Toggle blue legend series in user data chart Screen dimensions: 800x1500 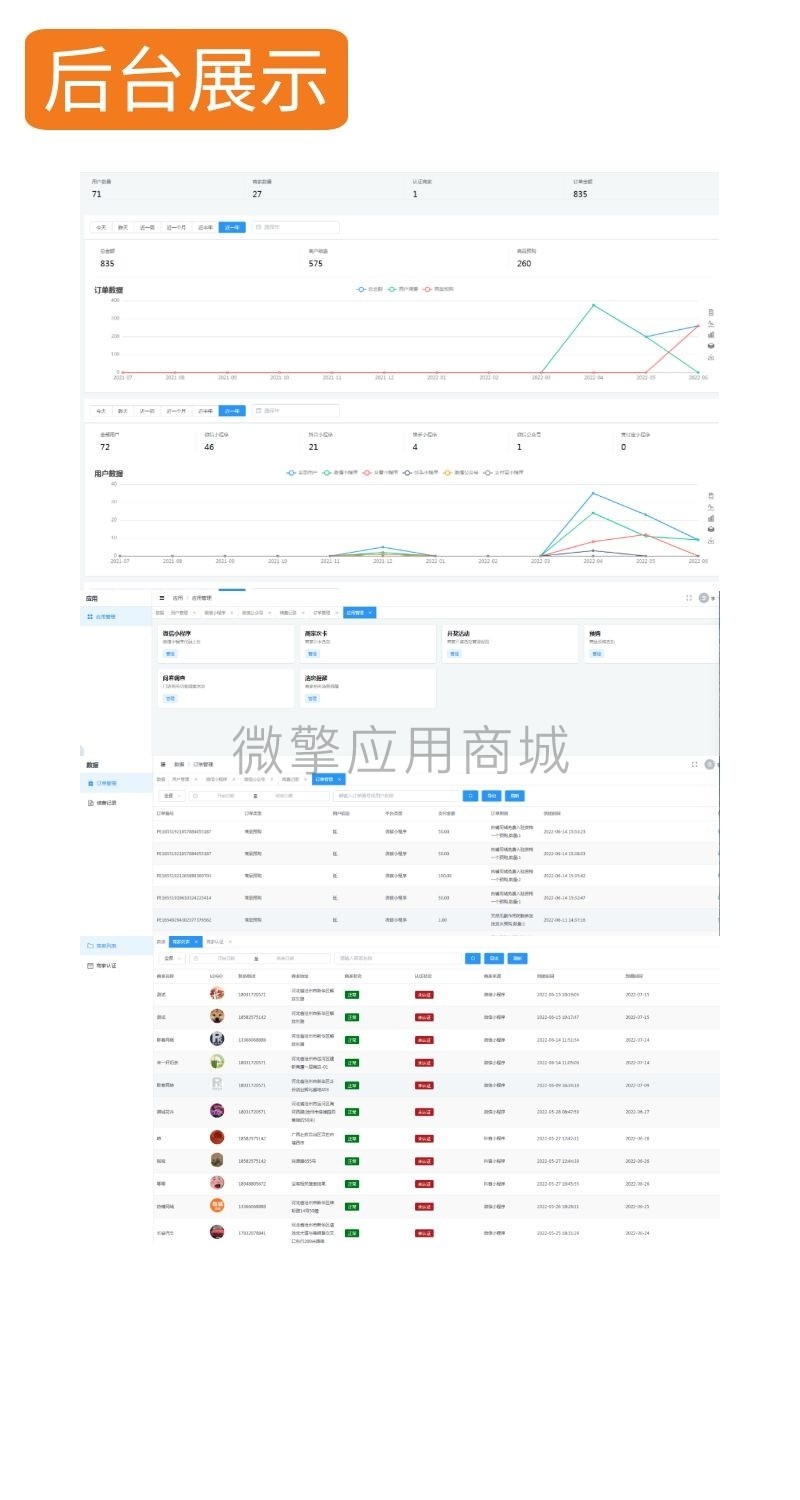pos(302,472)
